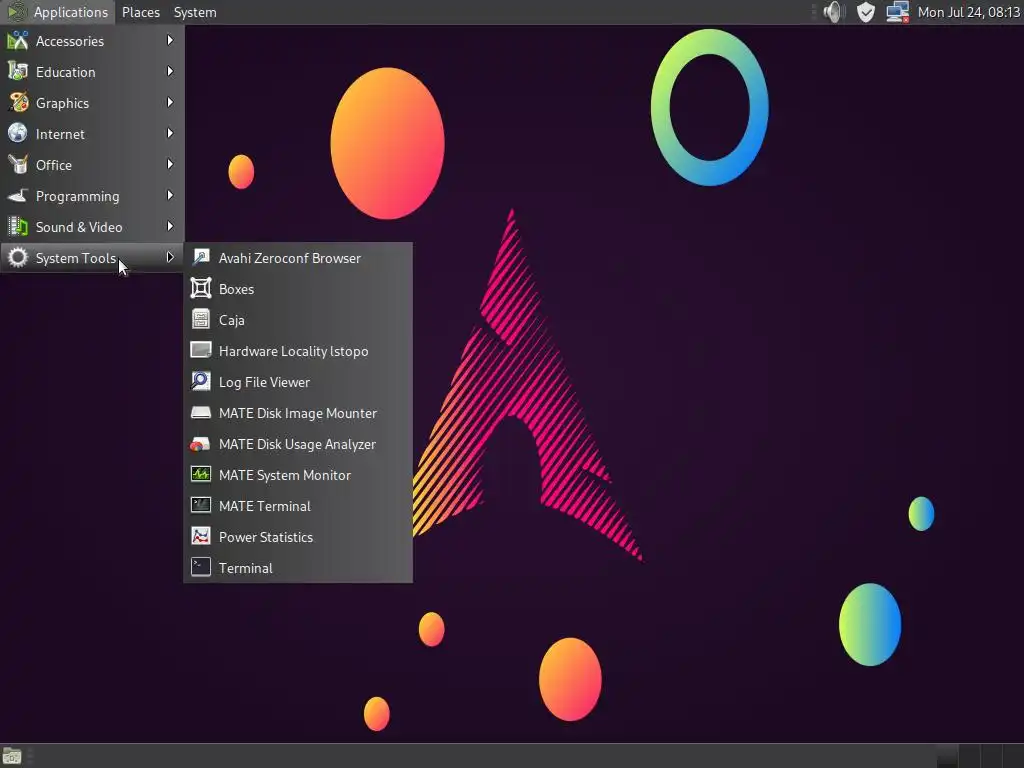Viewport: 1024px width, 768px height.
Task: Click the security shield tray icon
Action: [865, 12]
